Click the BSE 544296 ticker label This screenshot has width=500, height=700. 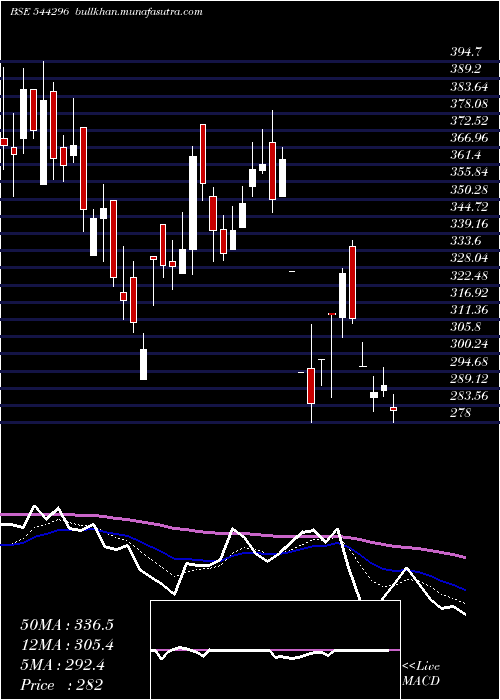click(39, 12)
